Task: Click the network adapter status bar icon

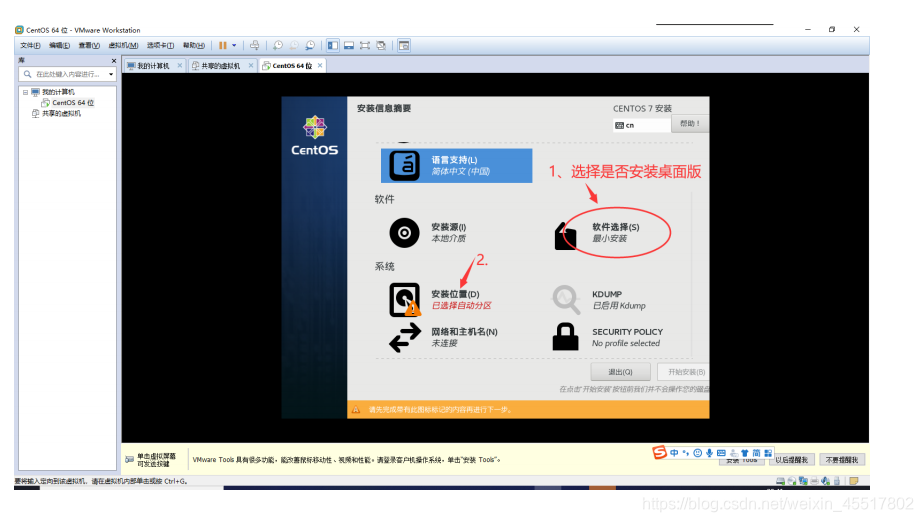Action: tap(803, 481)
